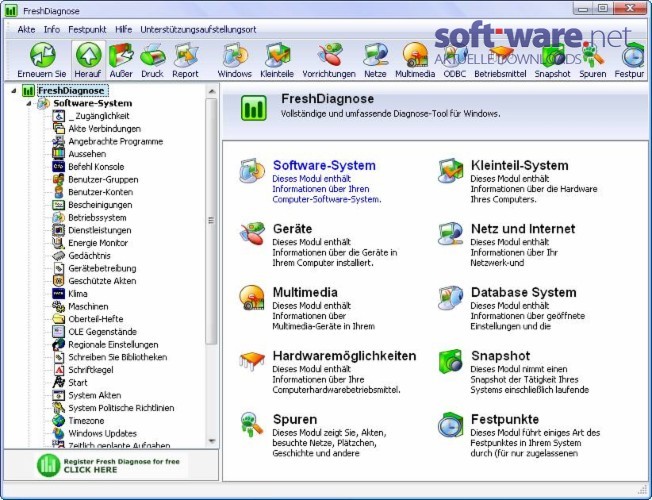Open the Netz und Internet module icon
This screenshot has width=652, height=500.
450,234
